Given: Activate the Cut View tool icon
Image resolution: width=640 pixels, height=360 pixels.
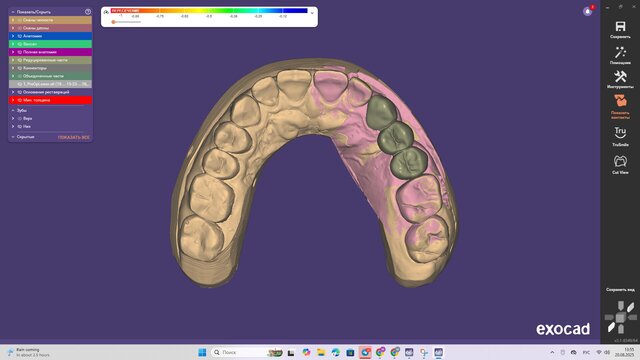Looking at the screenshot, I should coord(620,161).
